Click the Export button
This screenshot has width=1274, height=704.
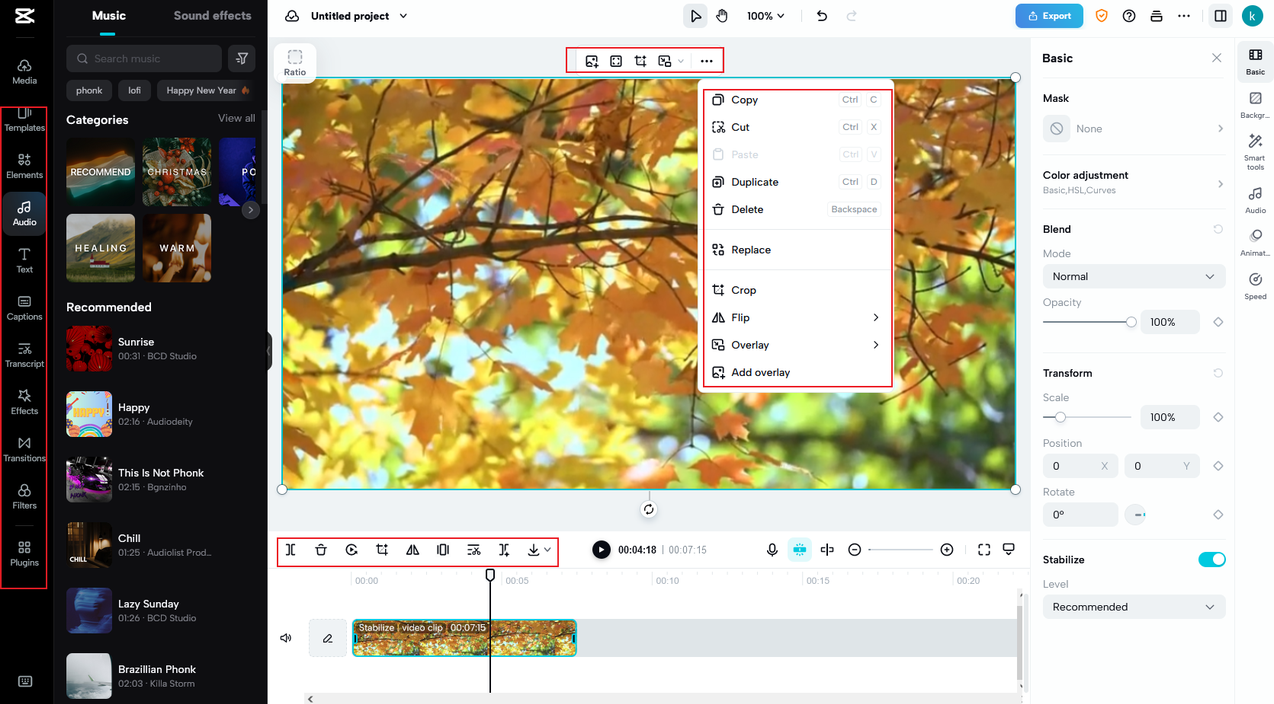tap(1049, 16)
